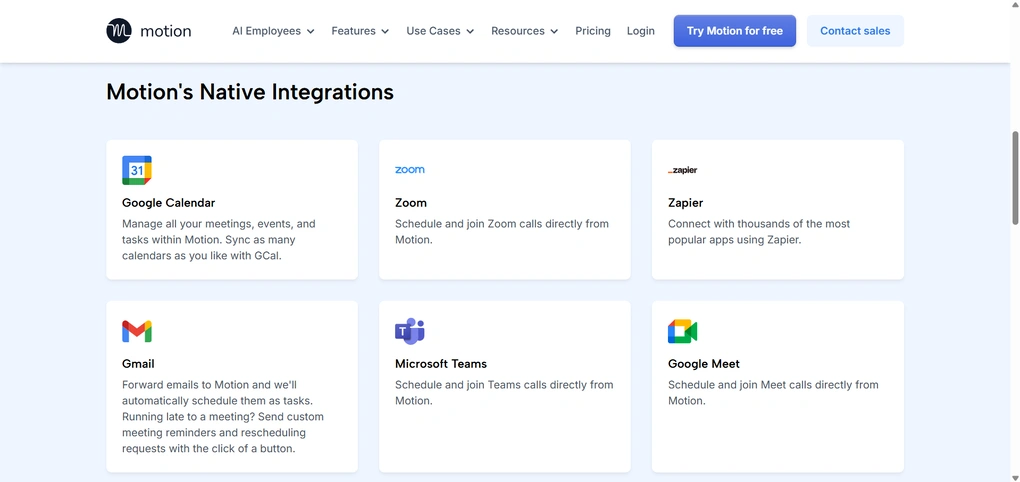Select the Google Calendar card title
Image resolution: width=1020 pixels, height=482 pixels.
[x=168, y=203]
